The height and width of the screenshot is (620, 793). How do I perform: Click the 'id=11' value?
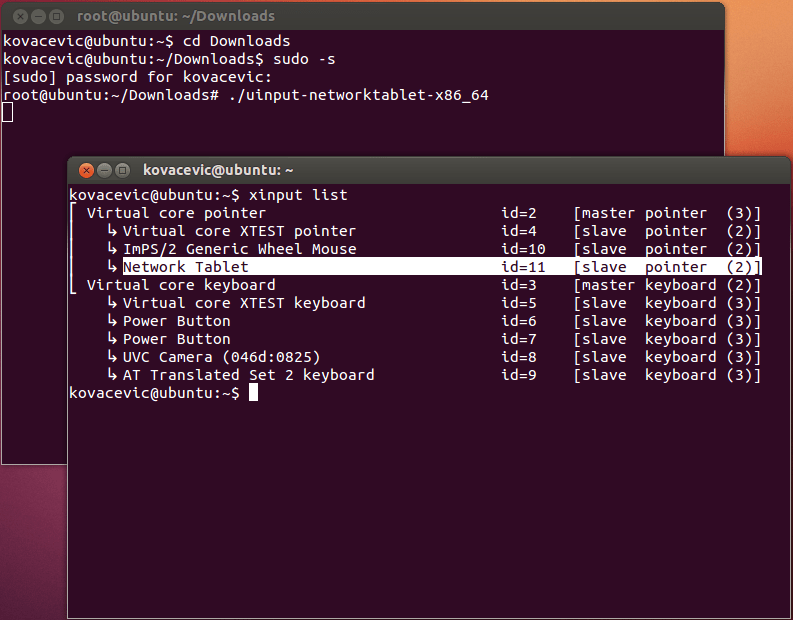(x=523, y=267)
